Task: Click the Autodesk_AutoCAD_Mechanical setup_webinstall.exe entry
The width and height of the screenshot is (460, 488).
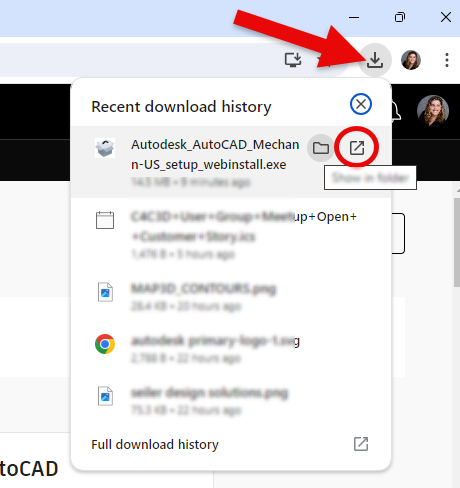Action: [x=231, y=162]
